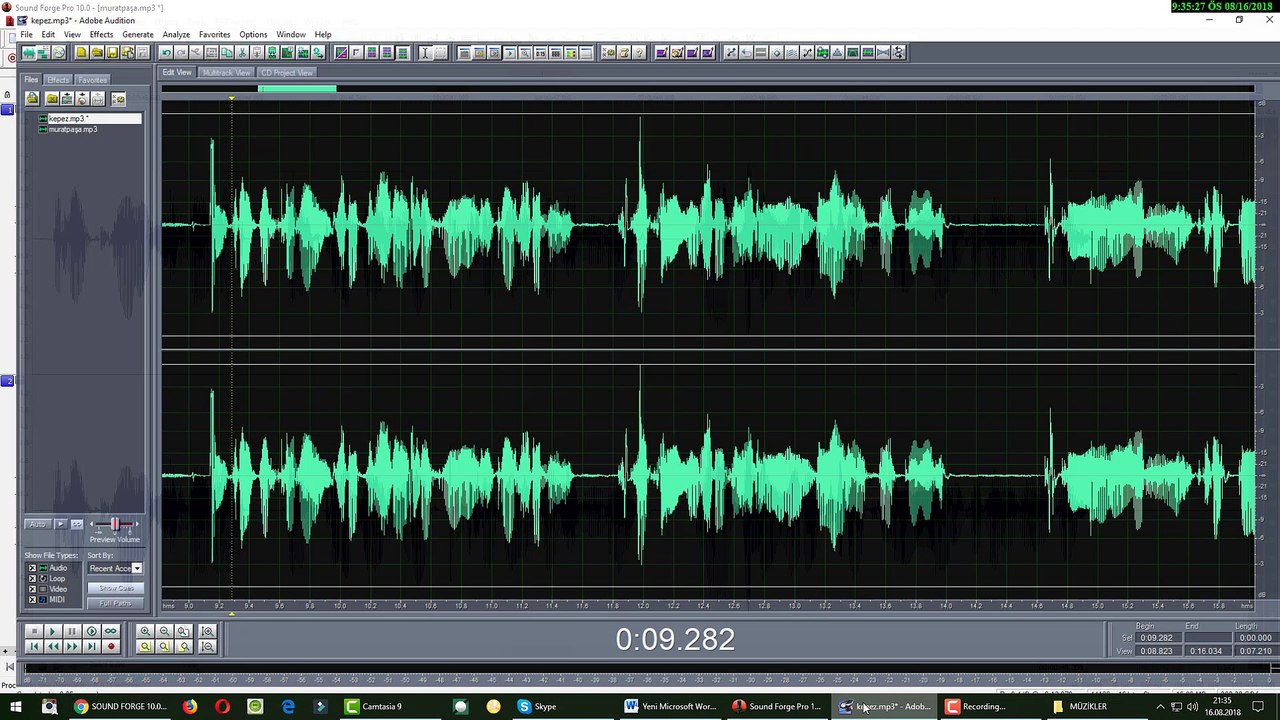
Task: Open the Analyze menu
Action: click(x=176, y=34)
